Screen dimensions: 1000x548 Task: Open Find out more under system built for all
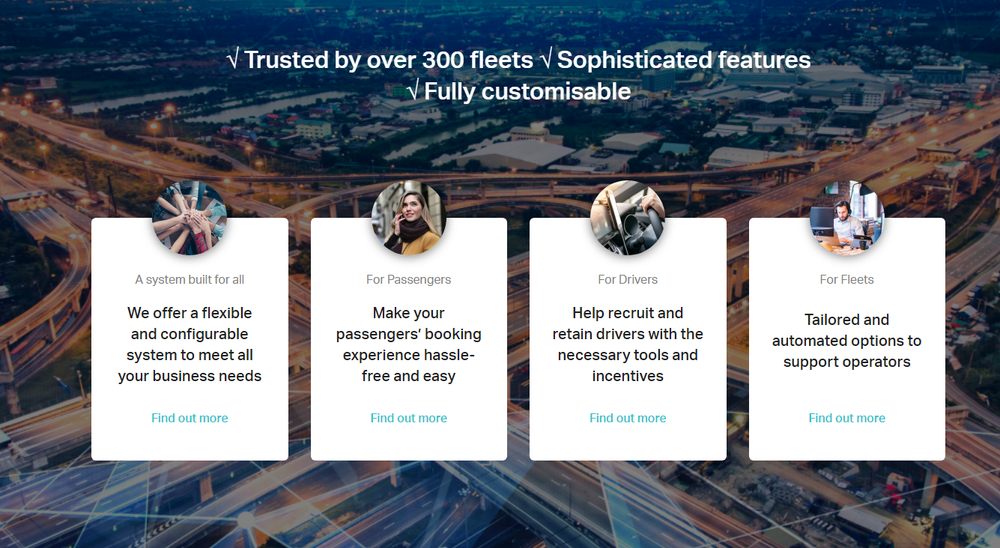coord(189,418)
